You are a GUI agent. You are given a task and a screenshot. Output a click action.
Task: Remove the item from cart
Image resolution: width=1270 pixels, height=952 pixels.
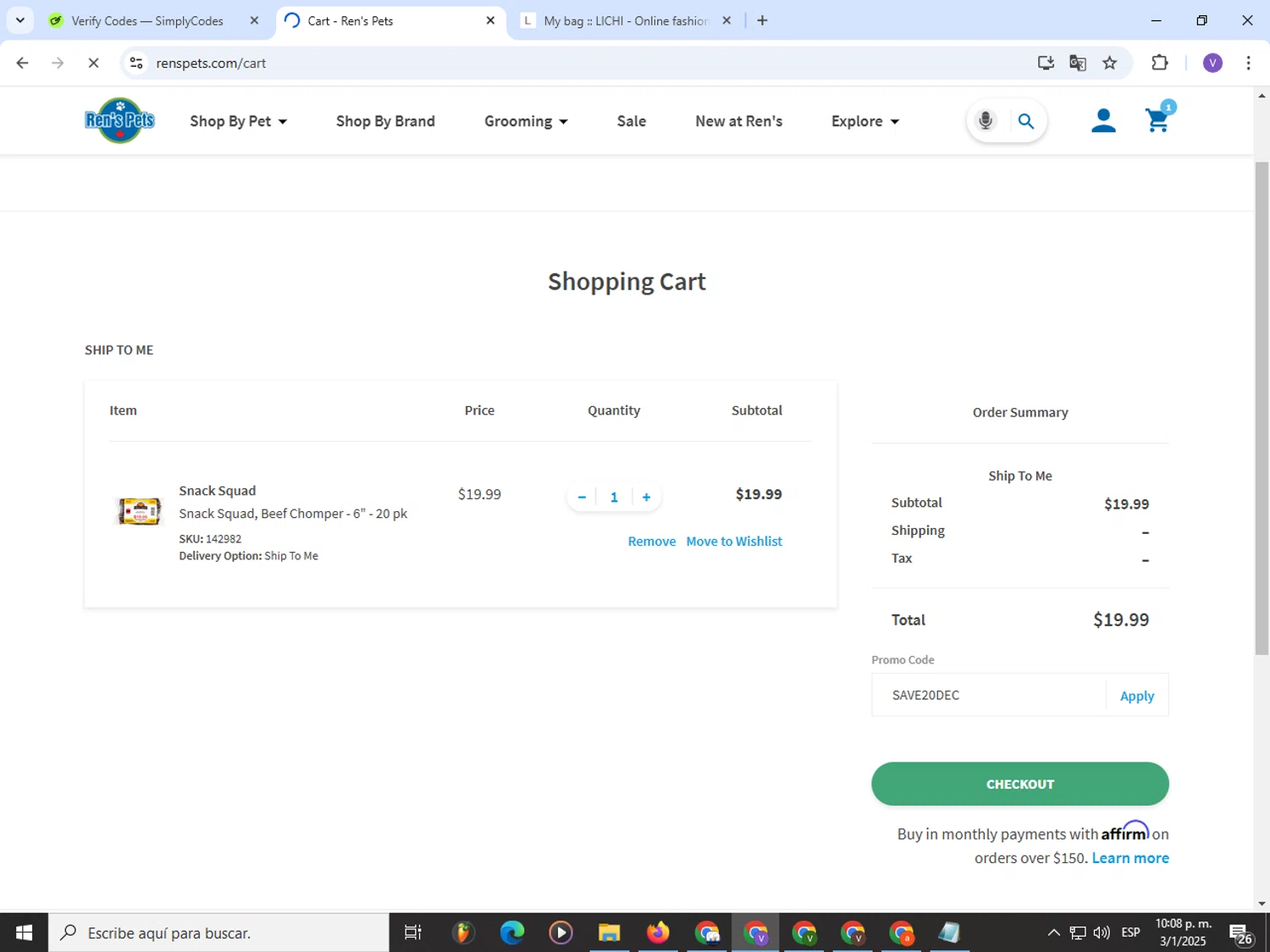[x=651, y=542]
